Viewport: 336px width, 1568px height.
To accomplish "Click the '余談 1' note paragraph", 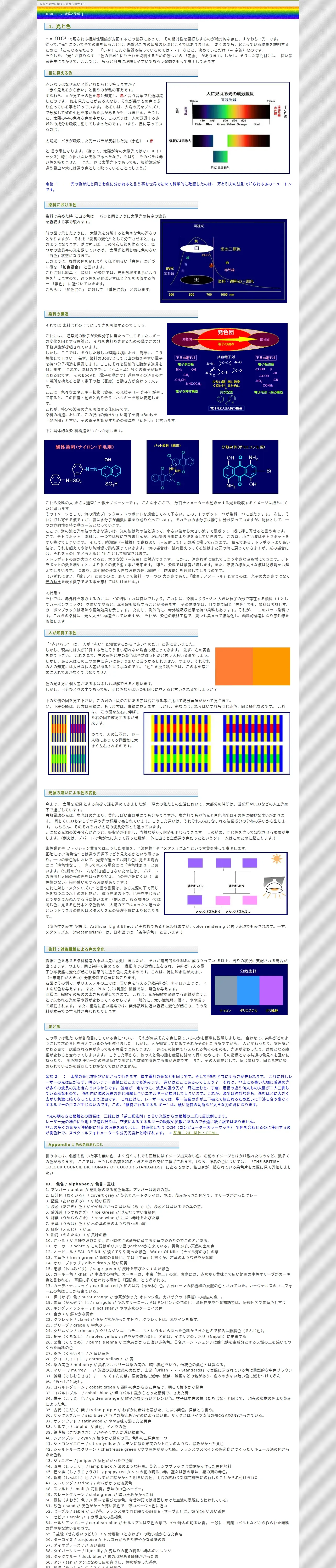I will tap(168, 186).
